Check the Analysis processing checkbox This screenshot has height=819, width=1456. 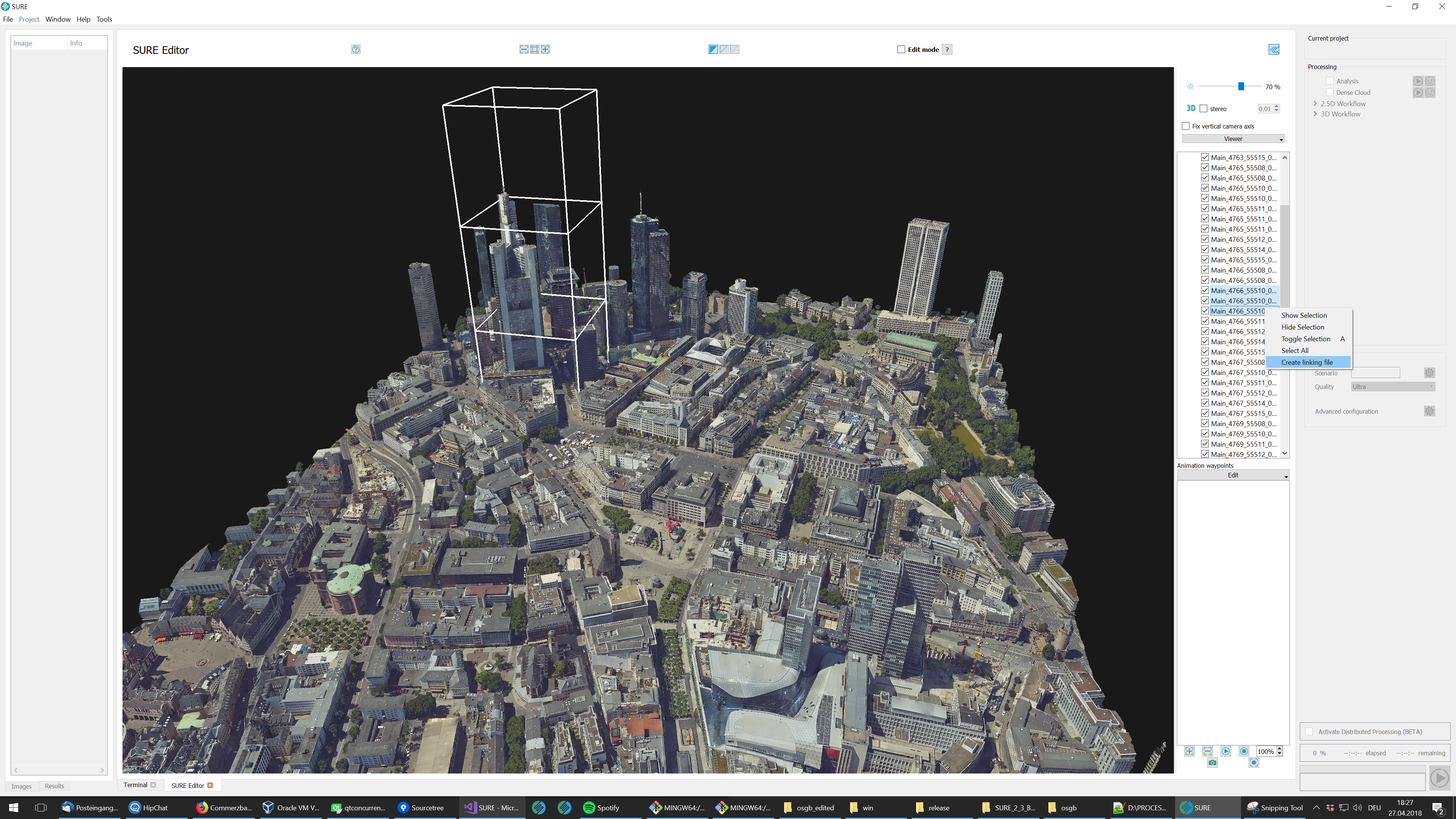pyautogui.click(x=1330, y=81)
